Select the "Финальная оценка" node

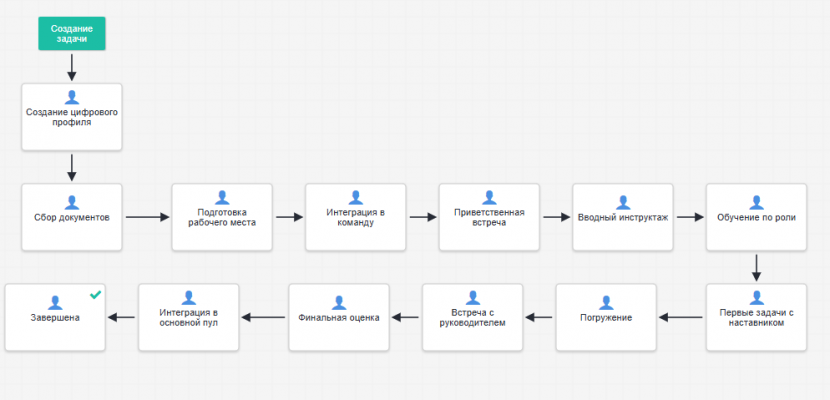click(x=339, y=317)
